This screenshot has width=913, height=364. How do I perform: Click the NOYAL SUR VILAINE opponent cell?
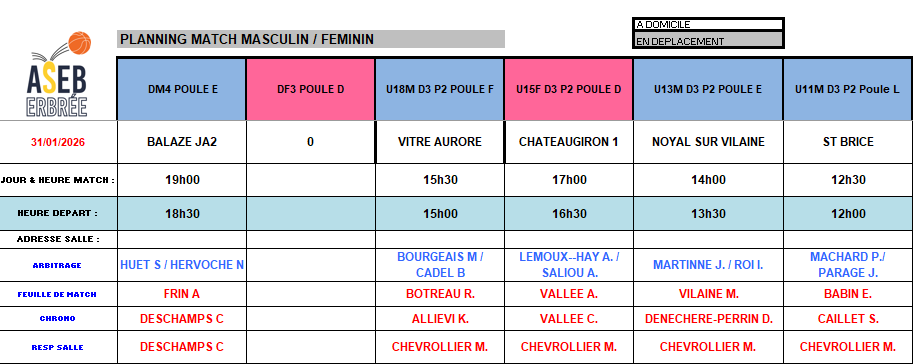[708, 142]
